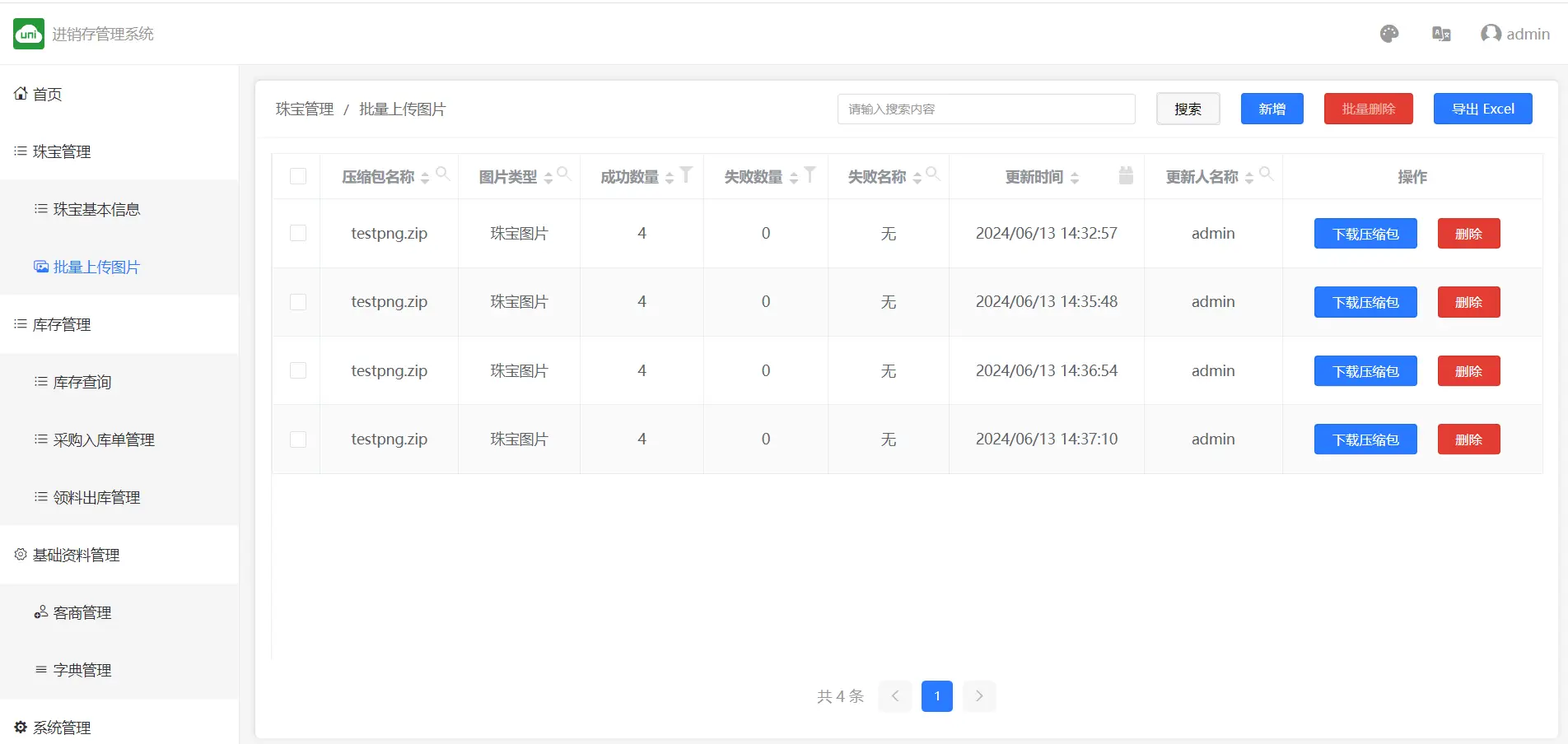Expand the 系统管理 sidebar menu

pos(119,728)
